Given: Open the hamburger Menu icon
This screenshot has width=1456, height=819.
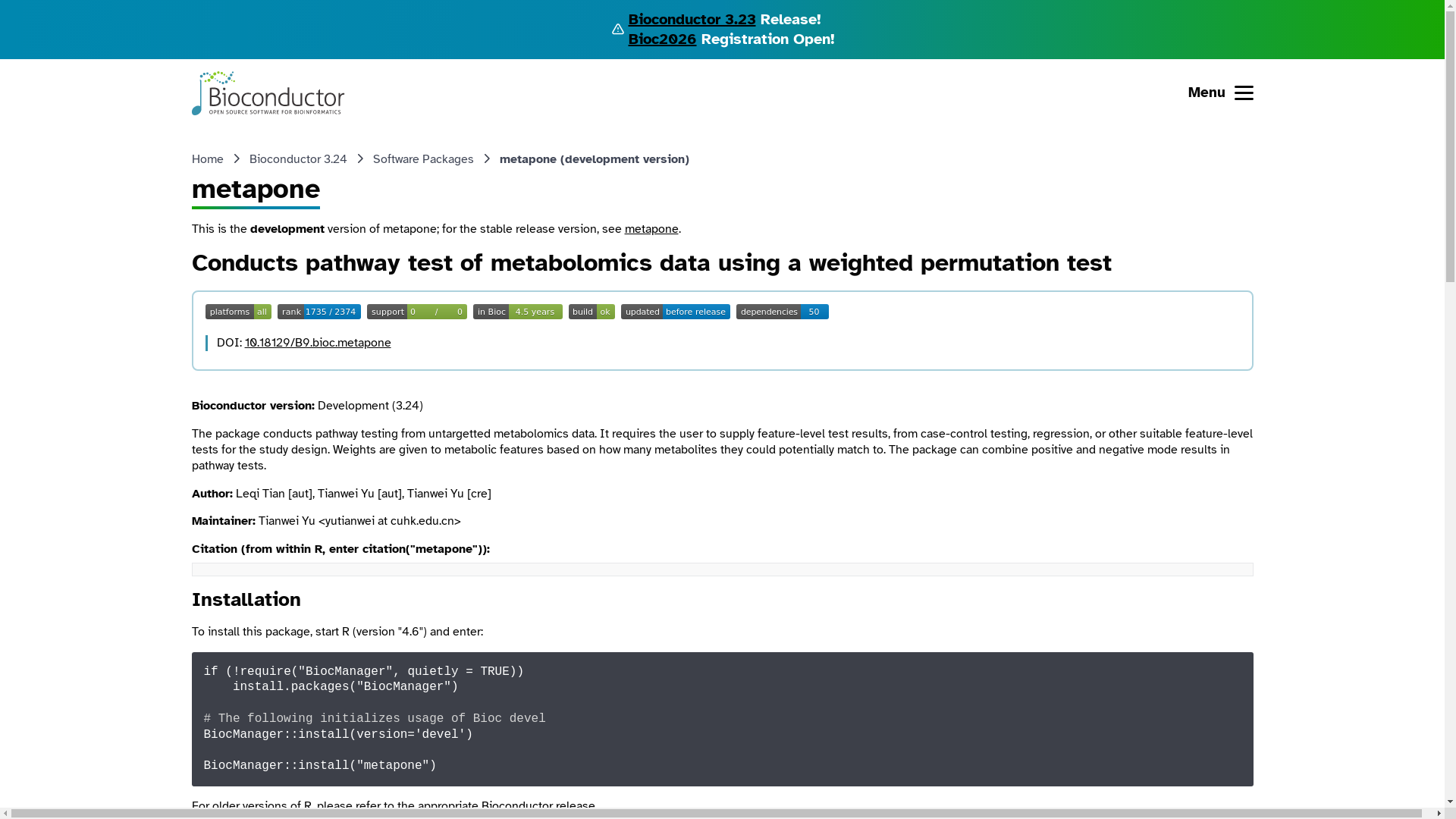Looking at the screenshot, I should pyautogui.click(x=1244, y=93).
